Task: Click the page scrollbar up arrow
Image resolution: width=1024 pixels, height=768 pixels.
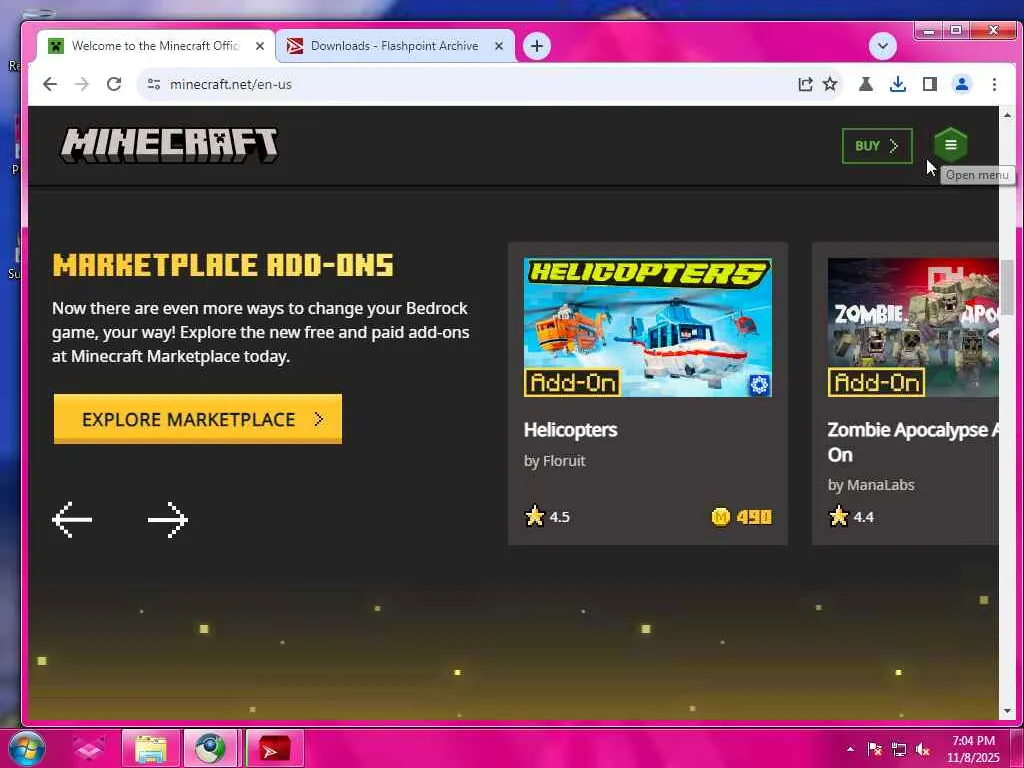Action: pyautogui.click(x=1007, y=115)
